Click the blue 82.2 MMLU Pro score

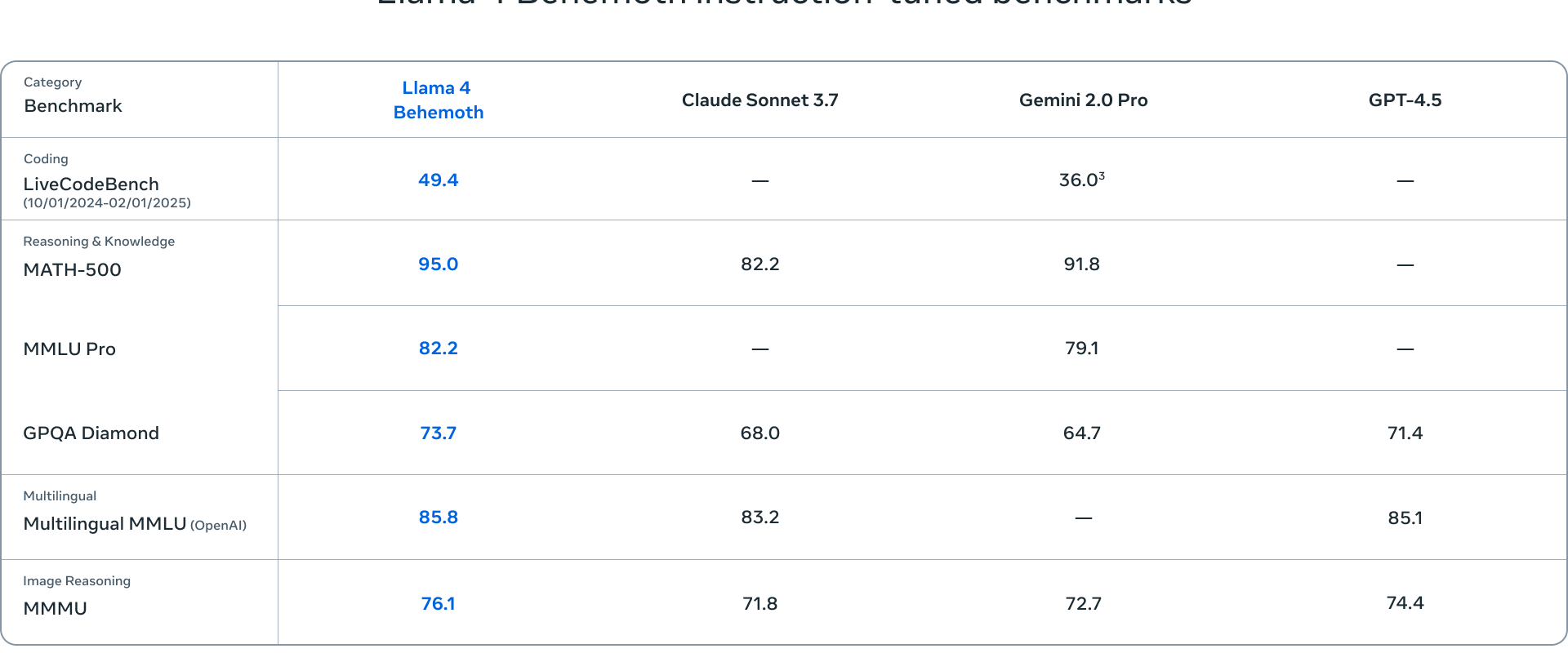pos(438,349)
